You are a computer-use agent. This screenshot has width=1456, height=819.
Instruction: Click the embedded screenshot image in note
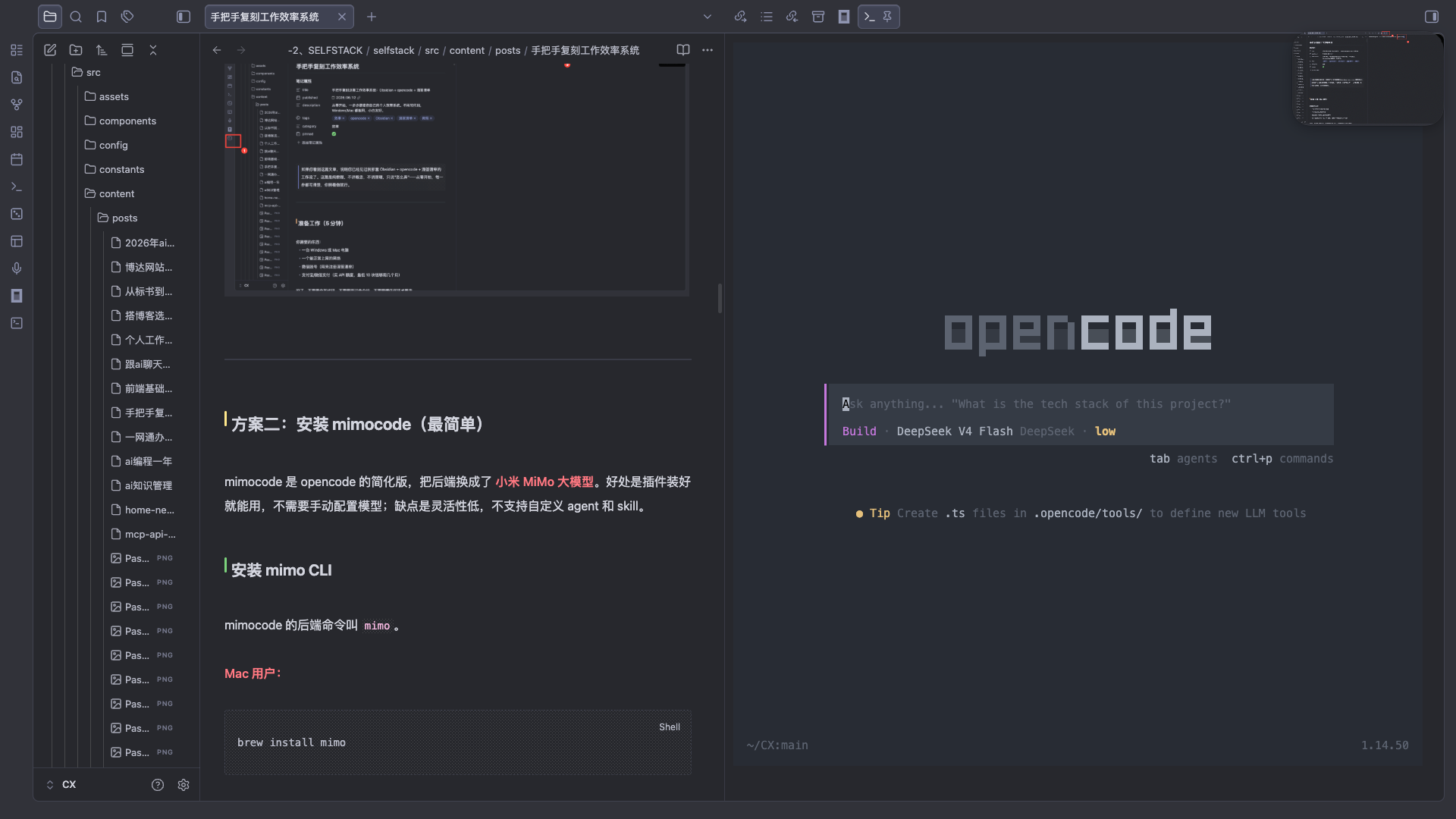(x=457, y=178)
